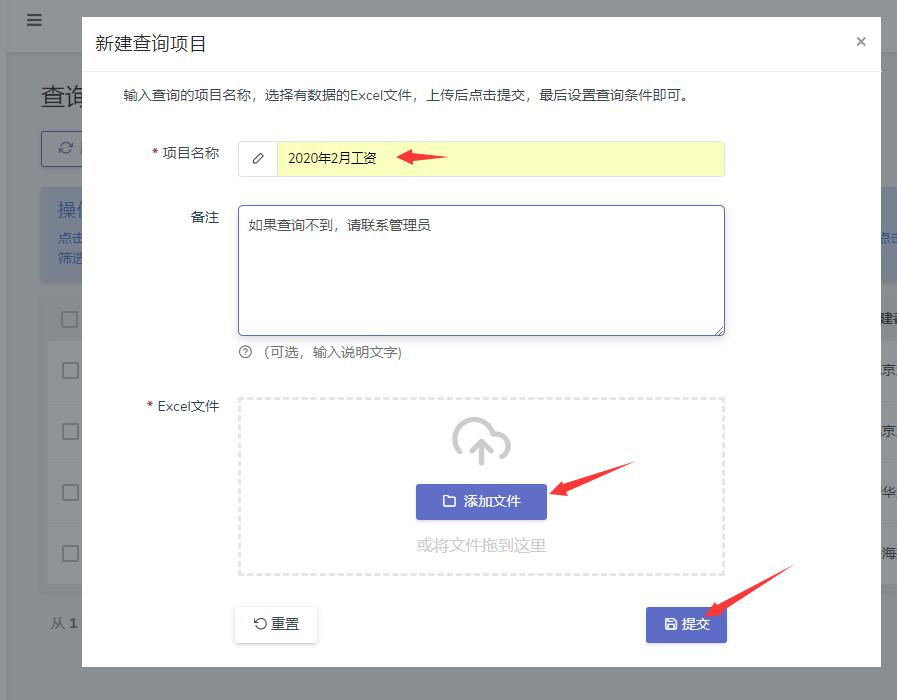
Task: Open the hamburger menu in top bar
Action: click(34, 20)
